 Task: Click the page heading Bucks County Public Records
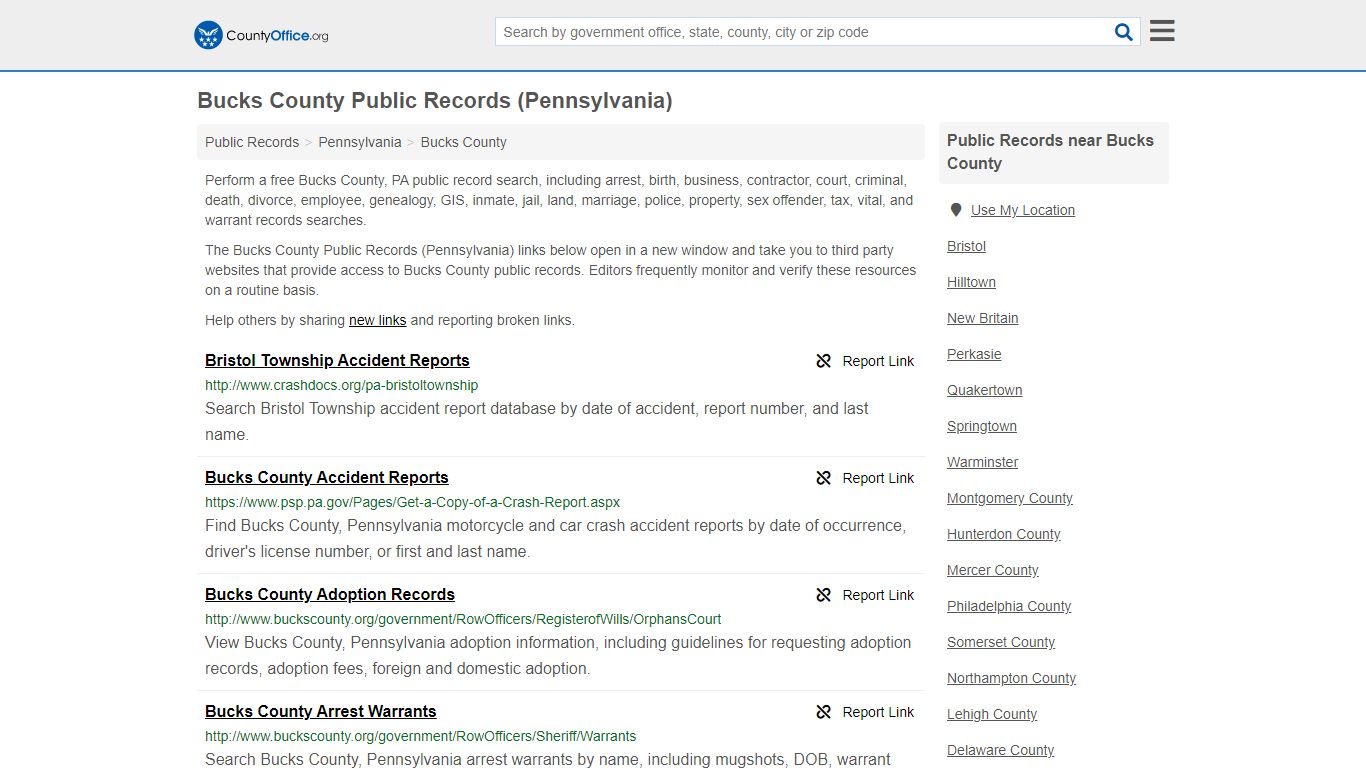tap(434, 101)
